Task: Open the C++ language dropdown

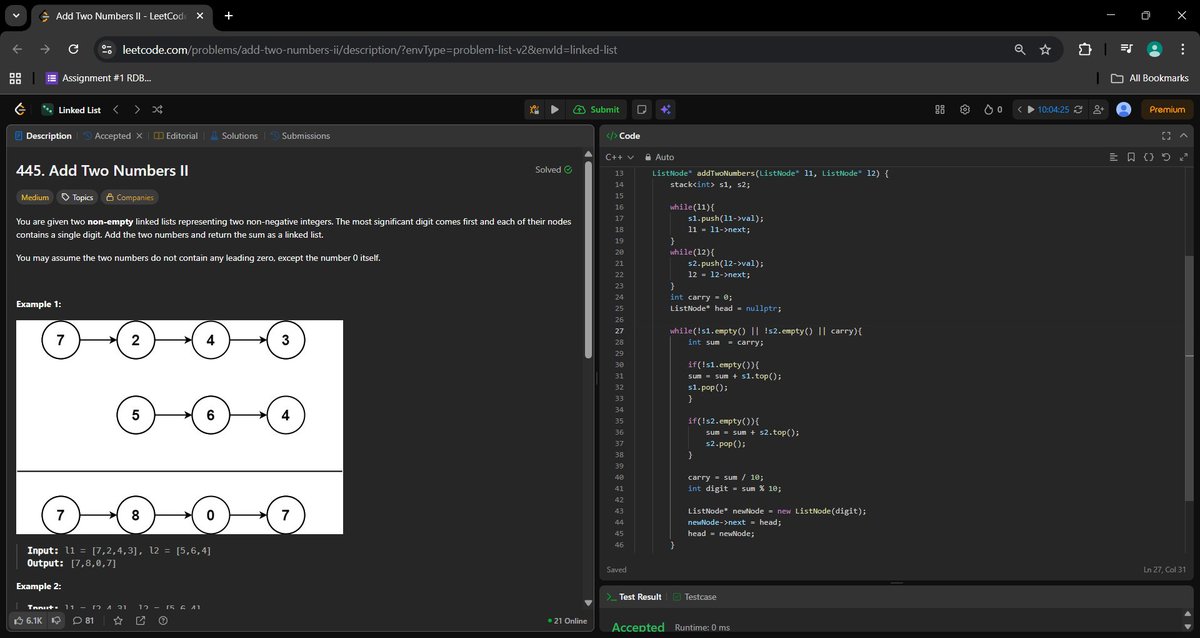Action: [620, 157]
